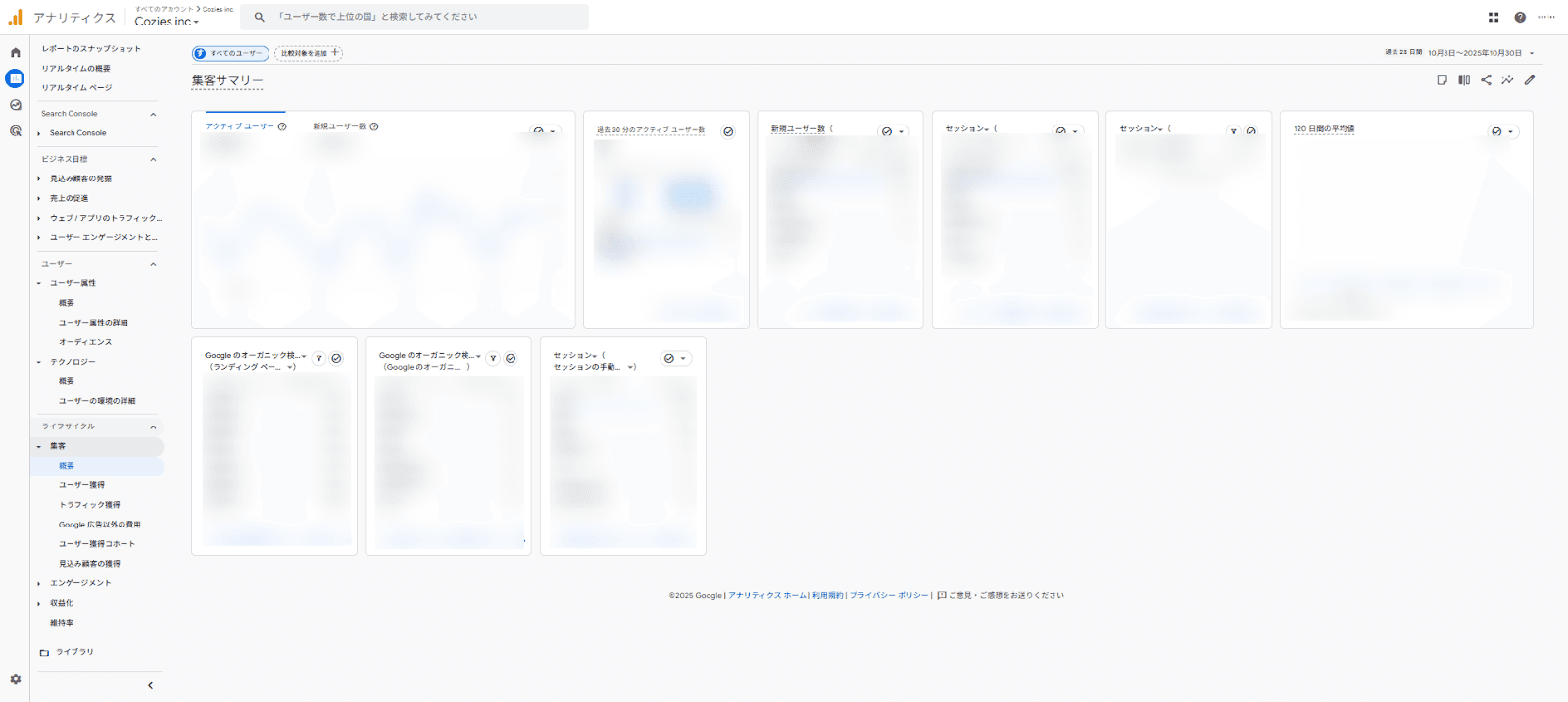The image size is (1568, 702).
Task: Expand 見込み顧客の発掘 tree item
Action: 39,178
